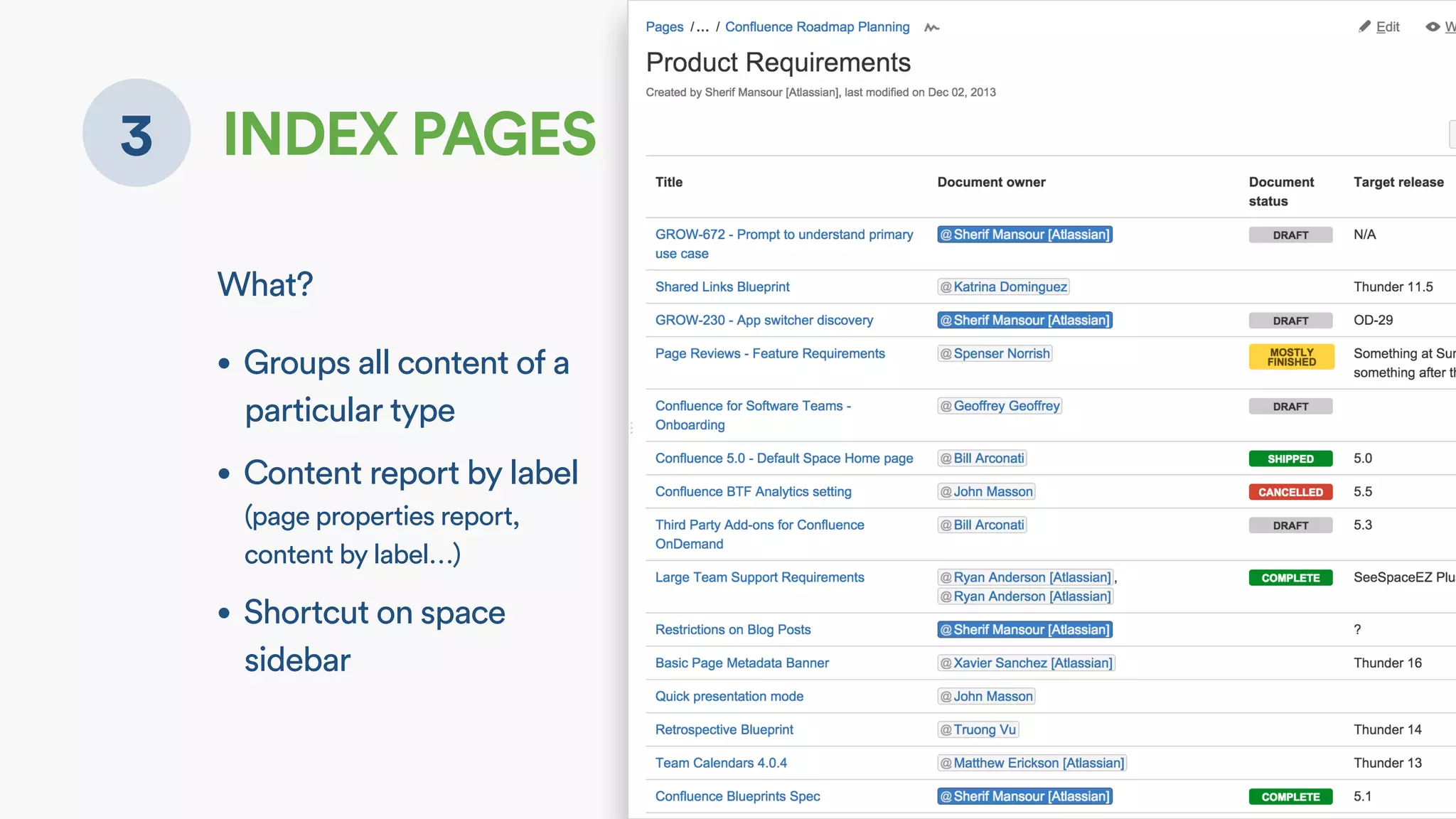Click the second Ryan Anderson mention
Image resolution: width=1456 pixels, height=819 pixels.
[1025, 596]
